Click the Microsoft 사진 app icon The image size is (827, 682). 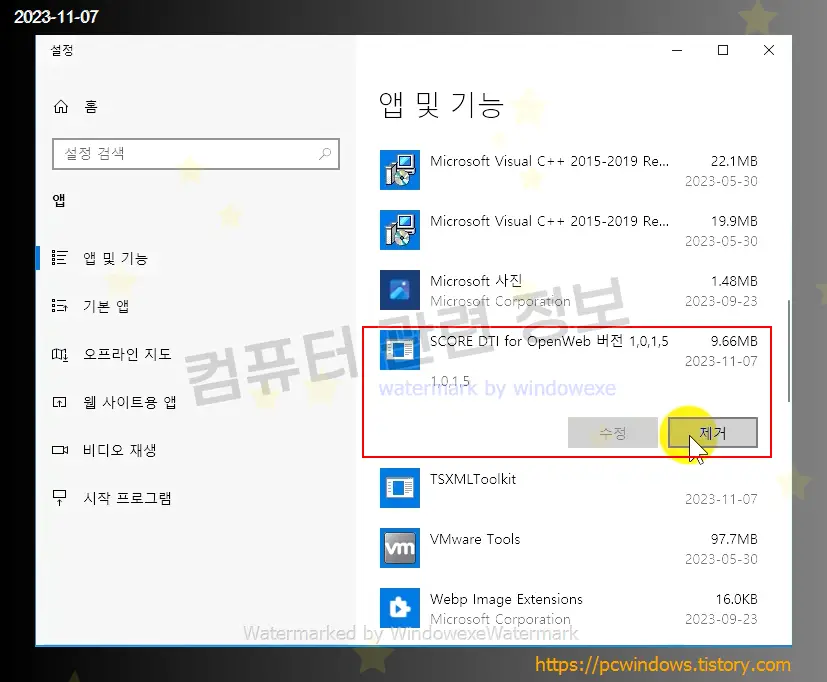(x=400, y=290)
